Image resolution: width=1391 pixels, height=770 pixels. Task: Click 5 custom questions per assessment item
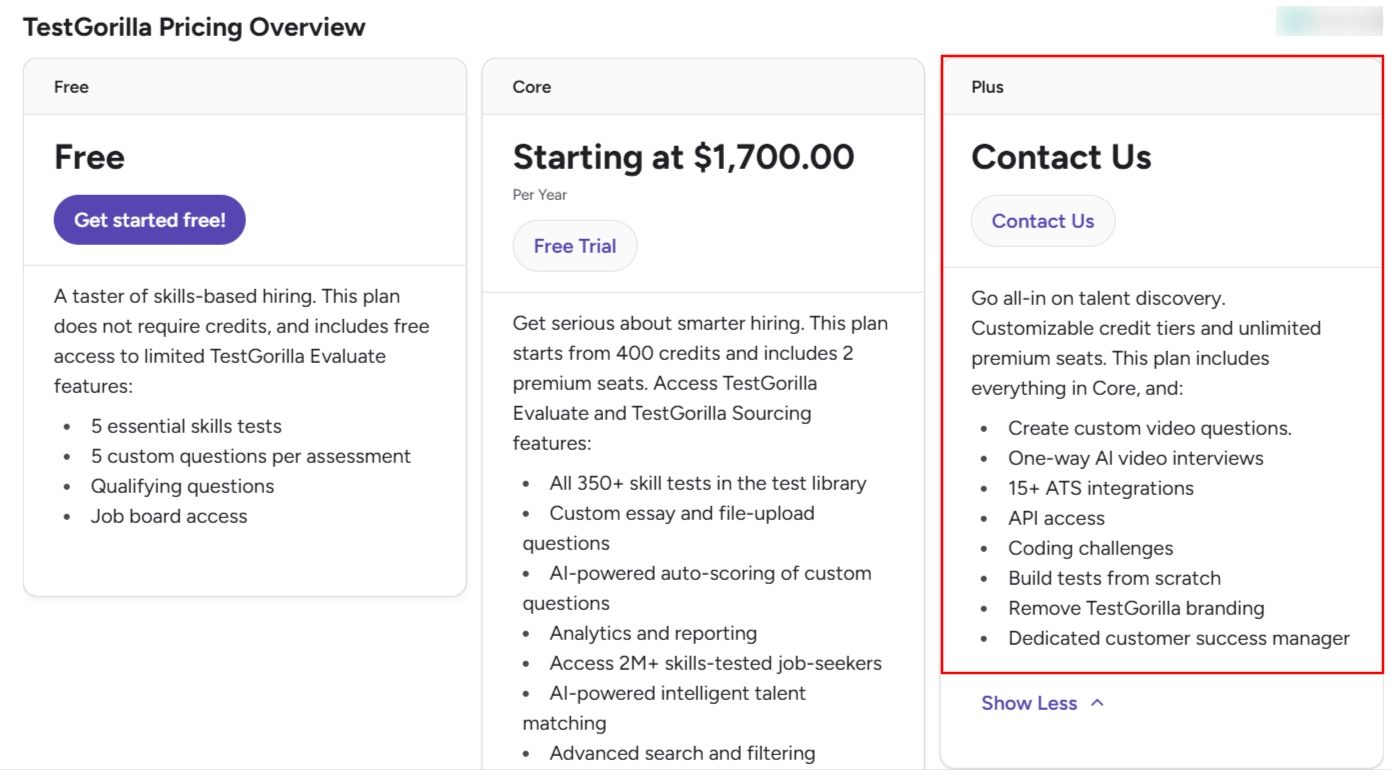tap(251, 456)
